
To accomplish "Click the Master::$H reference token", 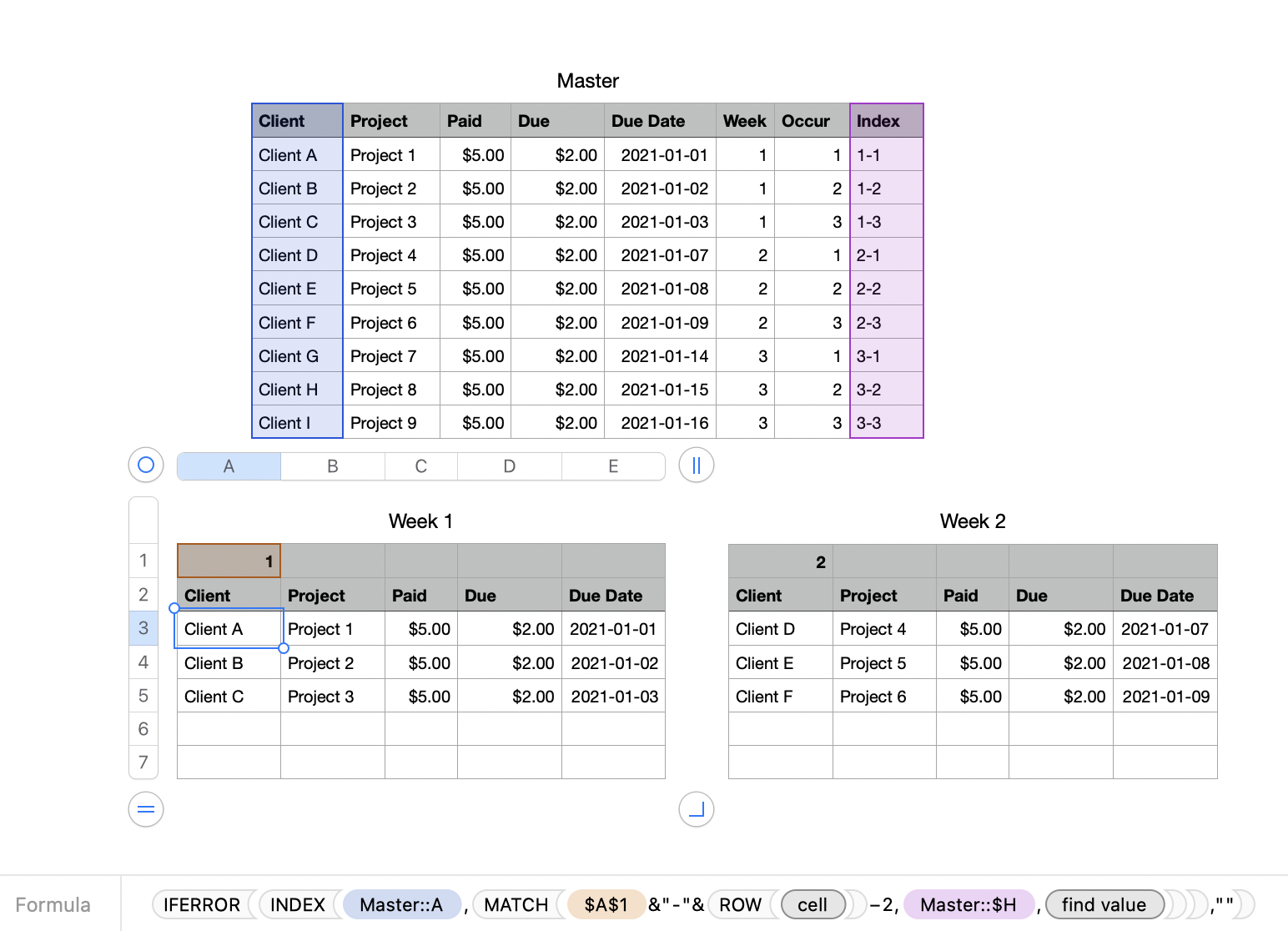I will (x=969, y=904).
